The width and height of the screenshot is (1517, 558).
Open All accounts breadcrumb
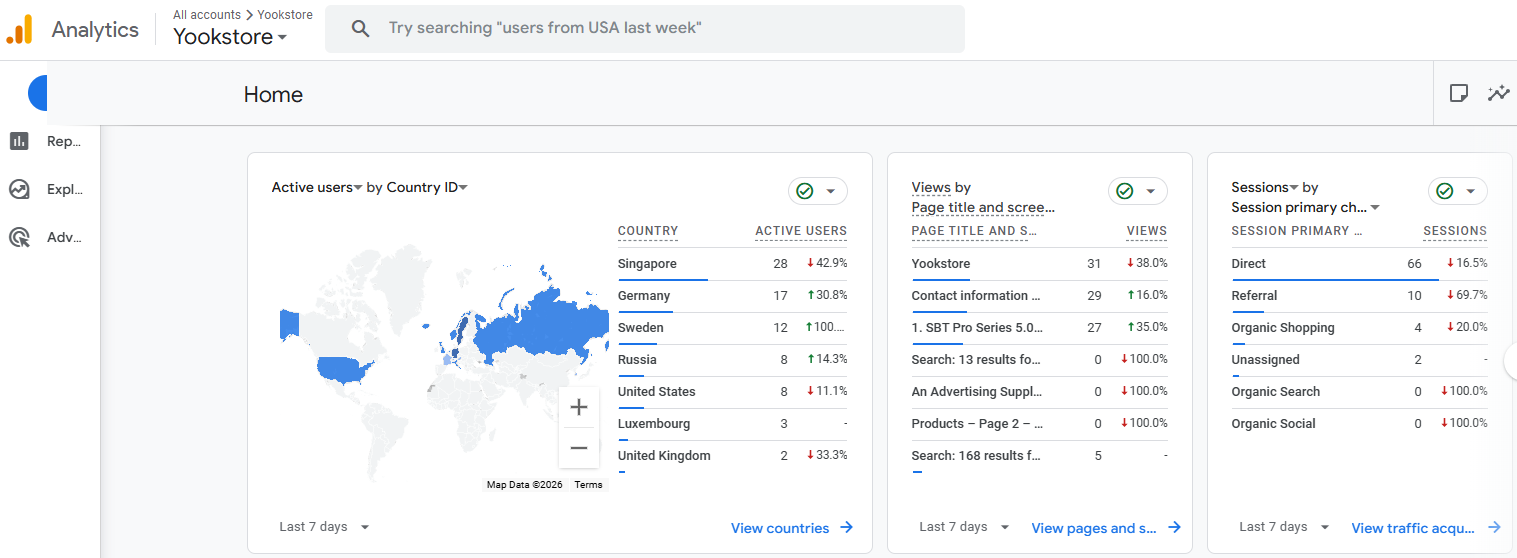coord(207,15)
